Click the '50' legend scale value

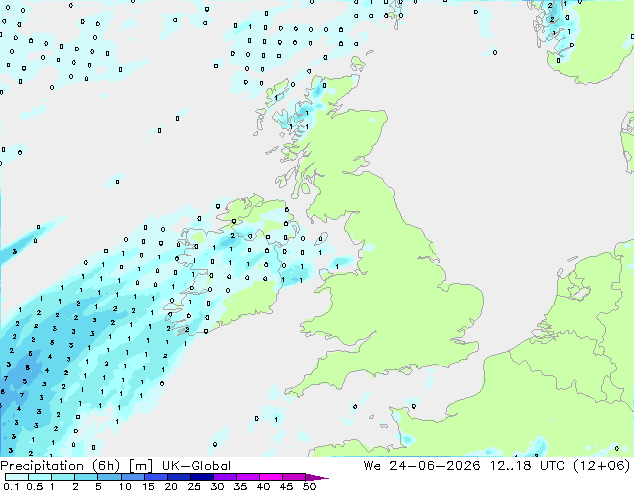click(x=309, y=486)
